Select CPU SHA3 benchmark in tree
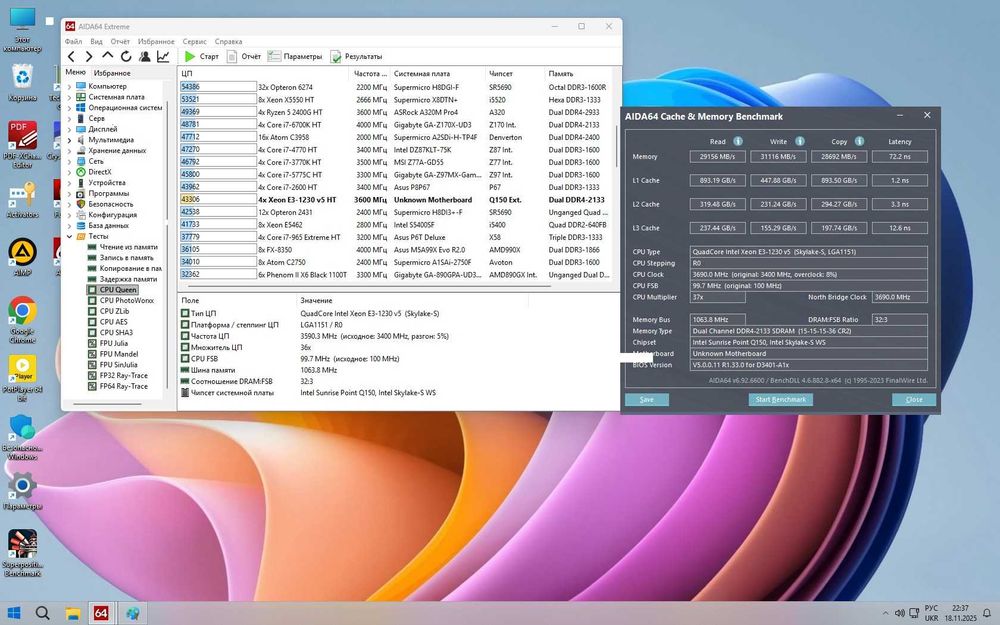 110,332
